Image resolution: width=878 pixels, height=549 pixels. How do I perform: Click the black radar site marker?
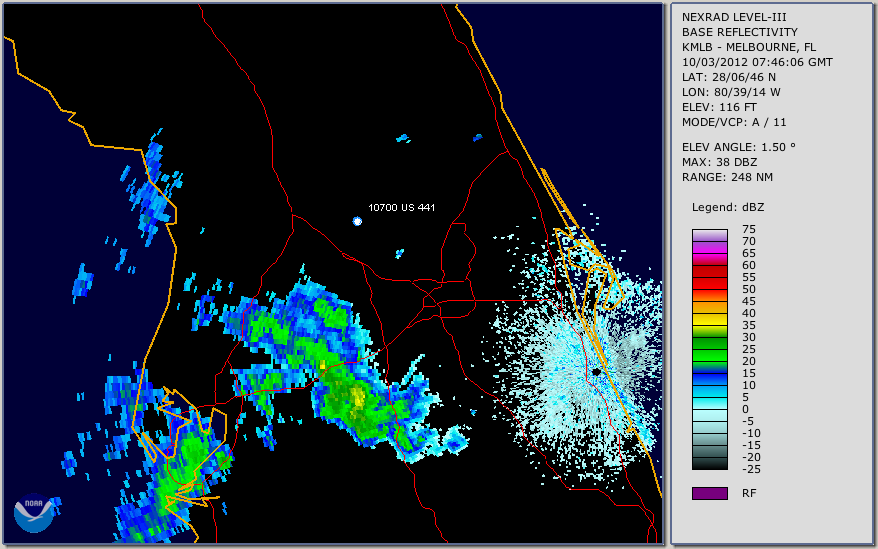[x=597, y=371]
